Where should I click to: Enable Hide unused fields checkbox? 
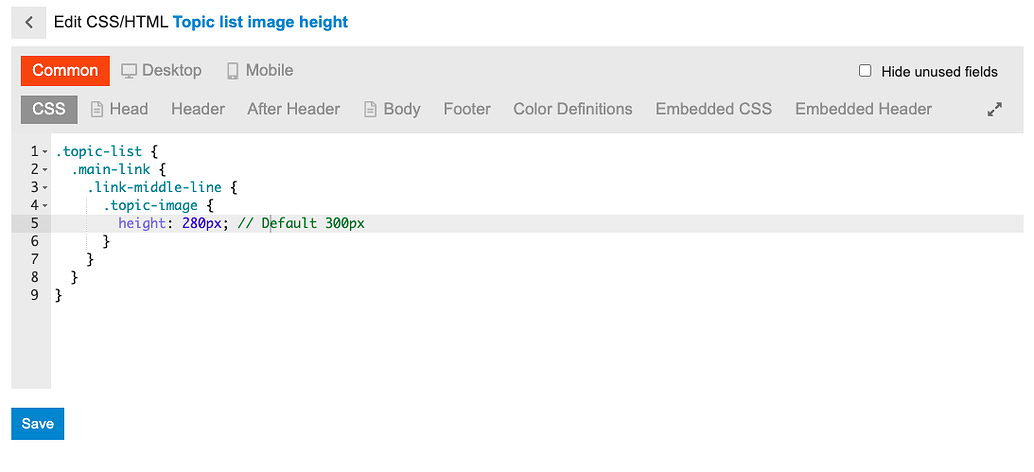coord(866,71)
